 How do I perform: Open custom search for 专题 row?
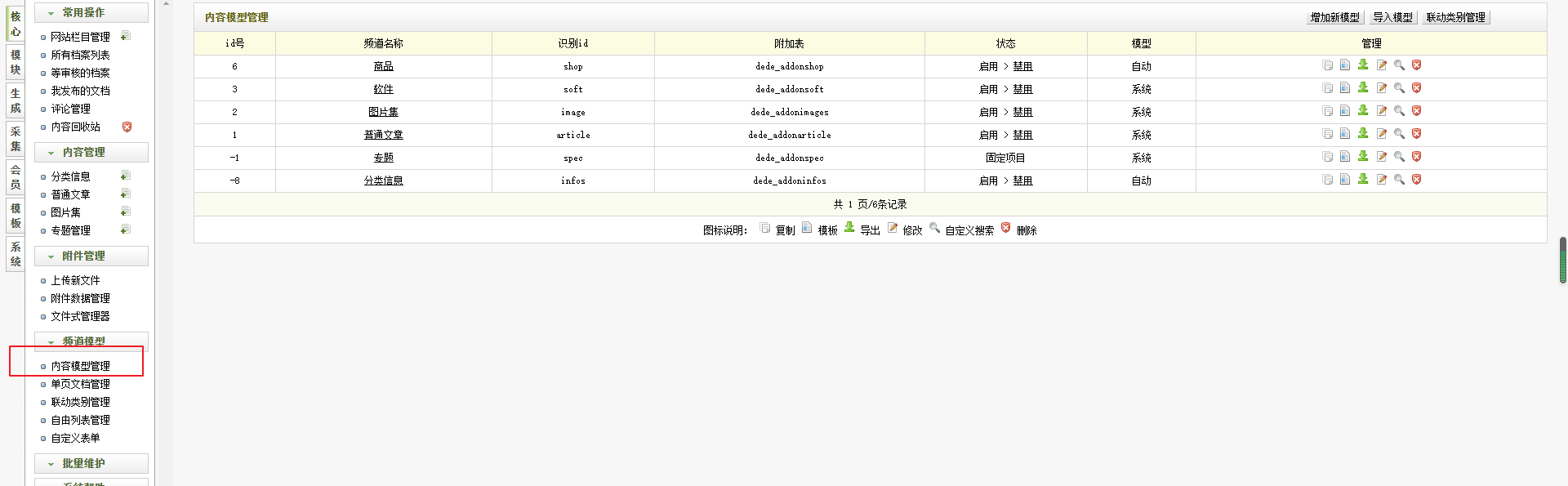click(x=1399, y=157)
